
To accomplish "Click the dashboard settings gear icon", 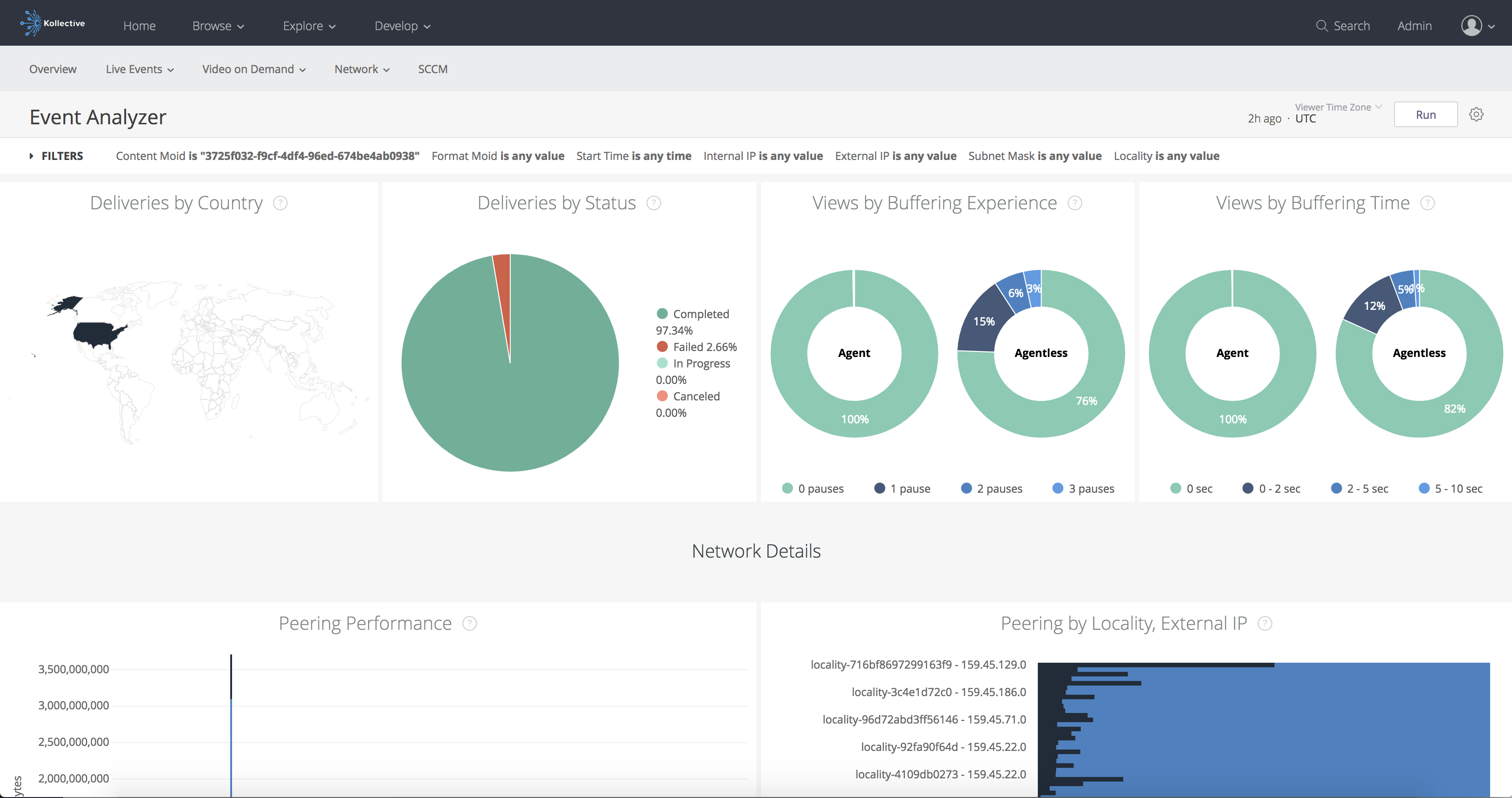I will [x=1476, y=115].
